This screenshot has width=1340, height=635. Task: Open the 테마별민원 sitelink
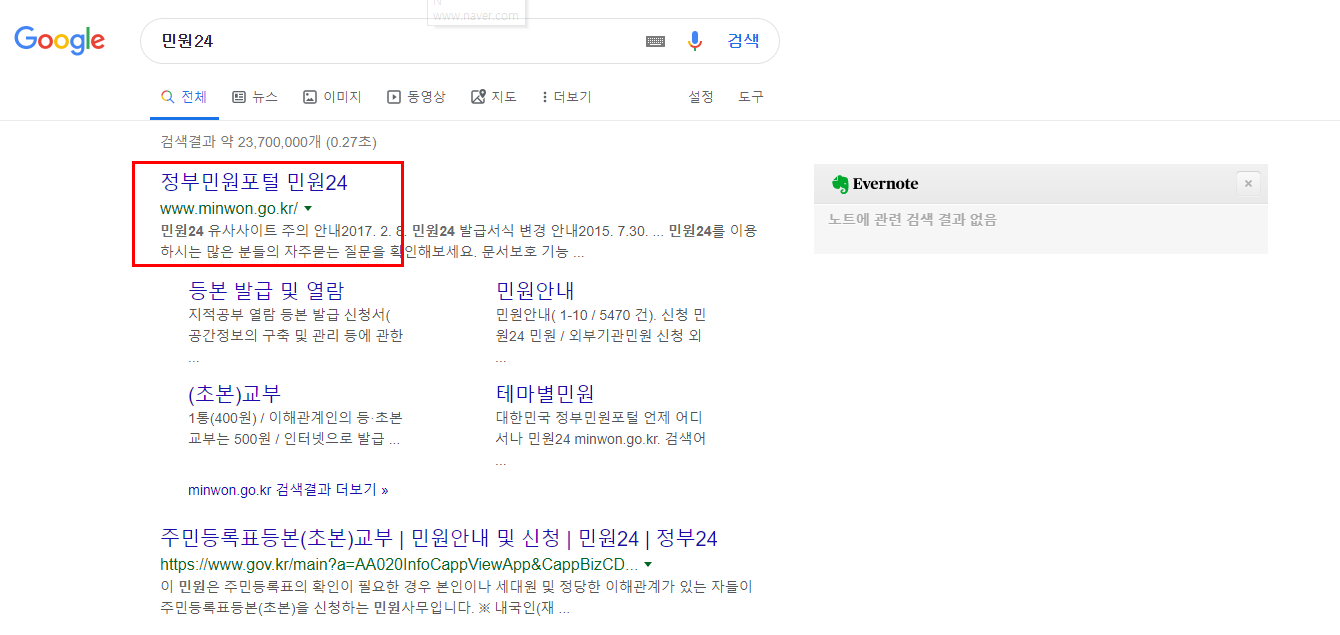[545, 393]
